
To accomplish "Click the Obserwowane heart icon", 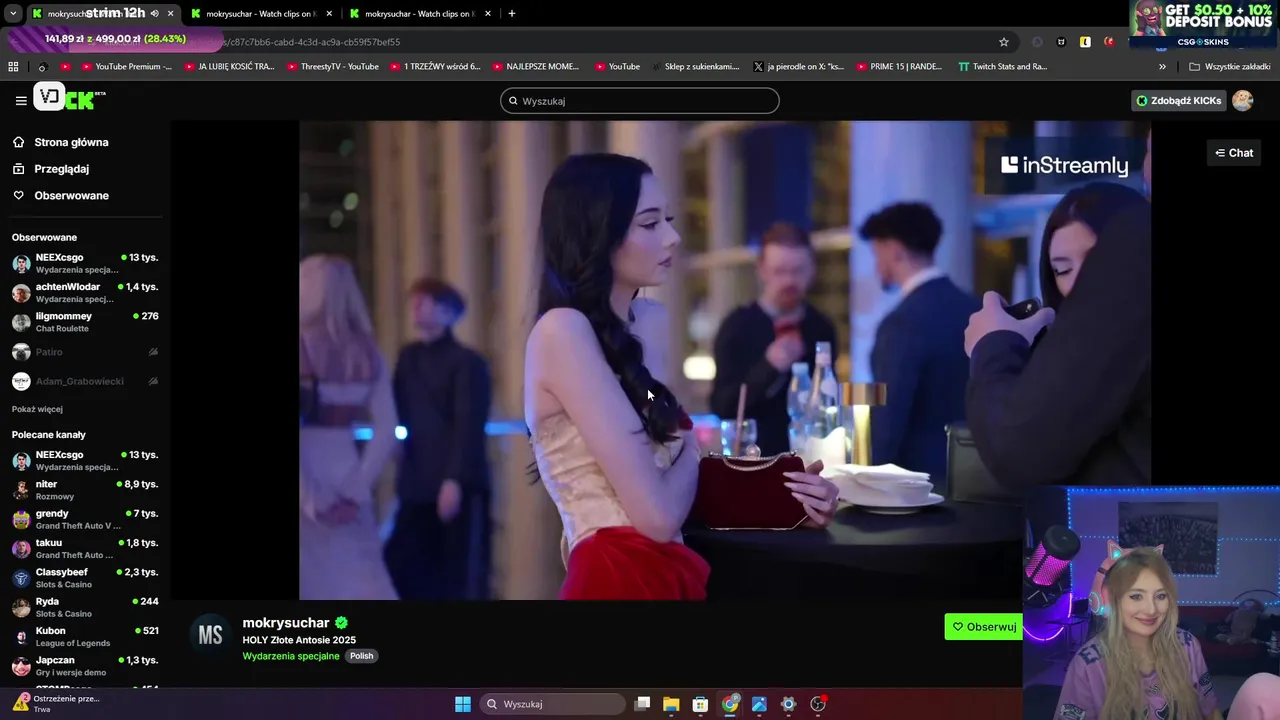I will (x=19, y=195).
